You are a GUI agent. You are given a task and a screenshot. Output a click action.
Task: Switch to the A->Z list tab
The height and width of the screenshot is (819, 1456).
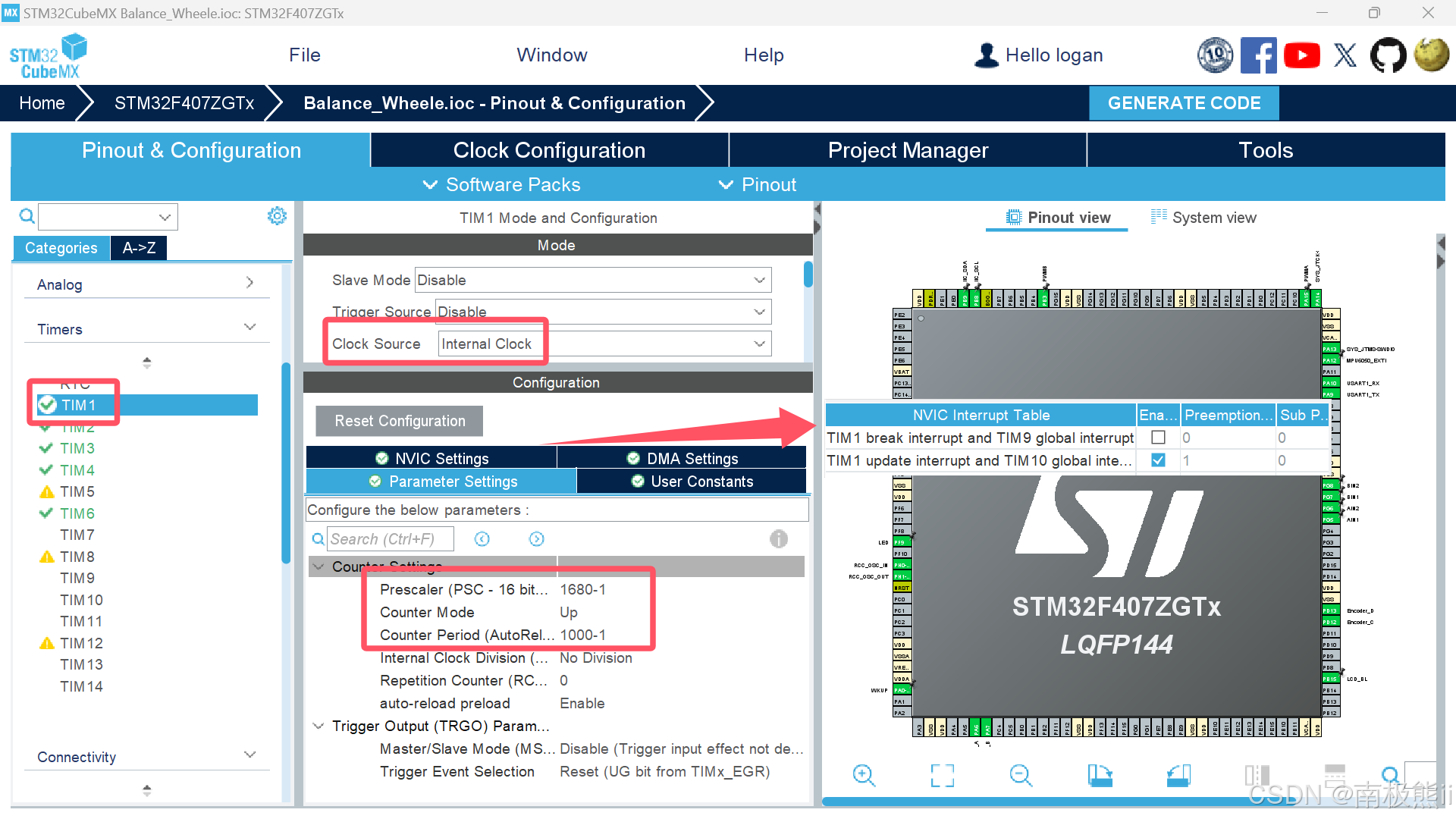tap(139, 248)
